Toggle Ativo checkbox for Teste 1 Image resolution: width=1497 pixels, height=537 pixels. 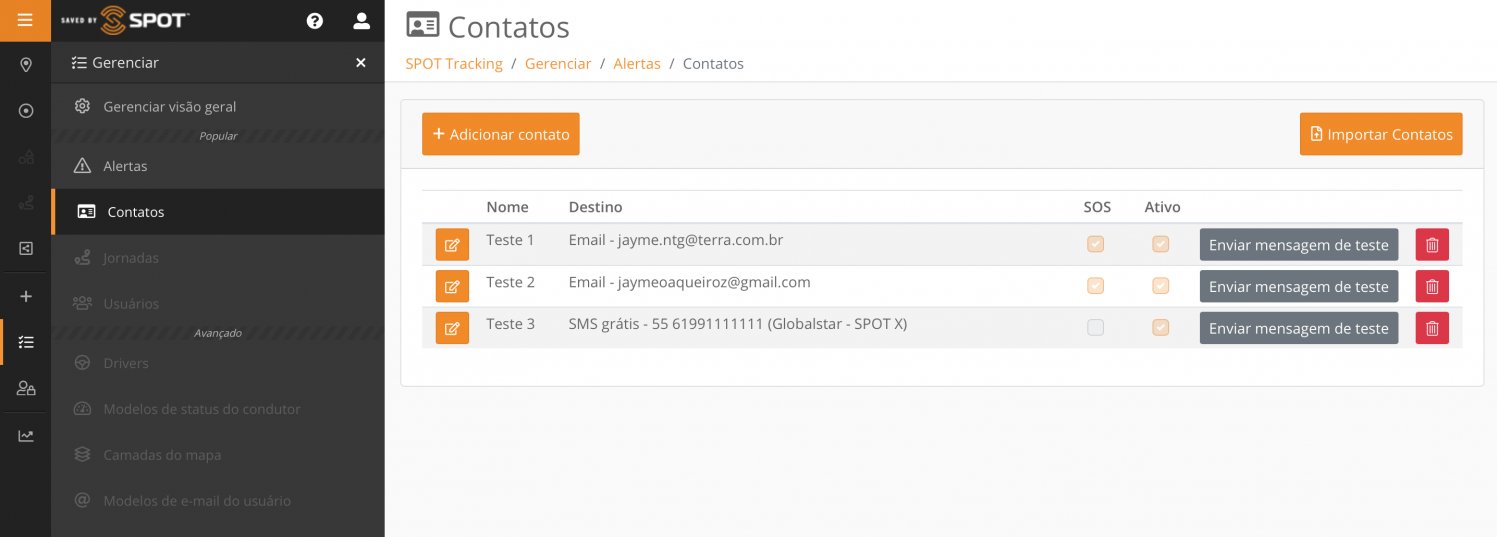[x=1160, y=244]
